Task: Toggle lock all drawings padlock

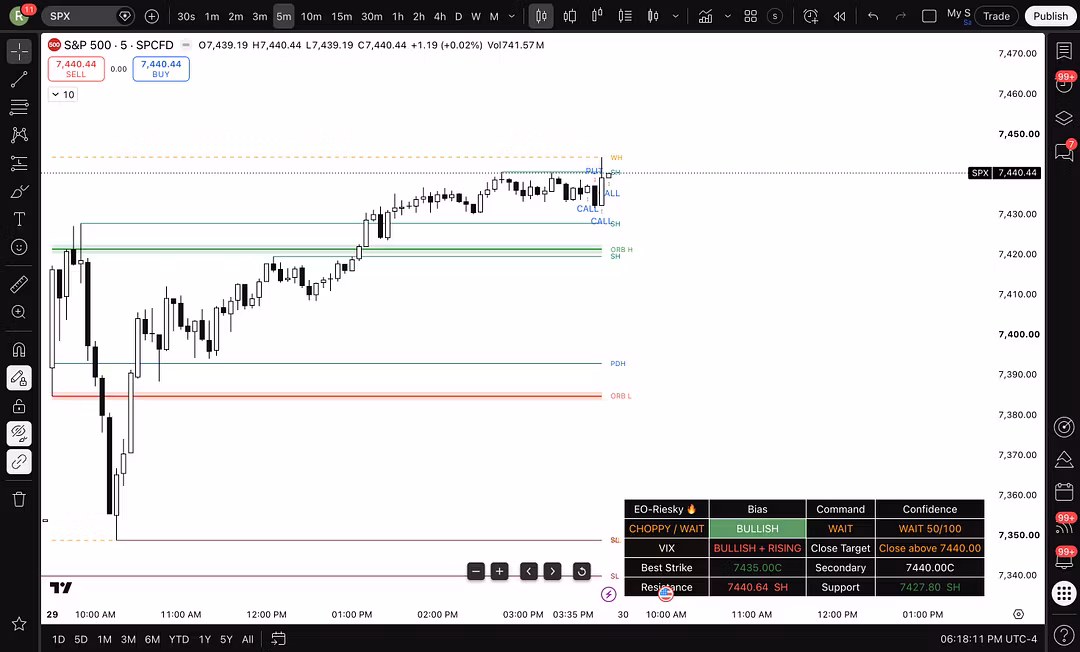Action: click(19, 406)
